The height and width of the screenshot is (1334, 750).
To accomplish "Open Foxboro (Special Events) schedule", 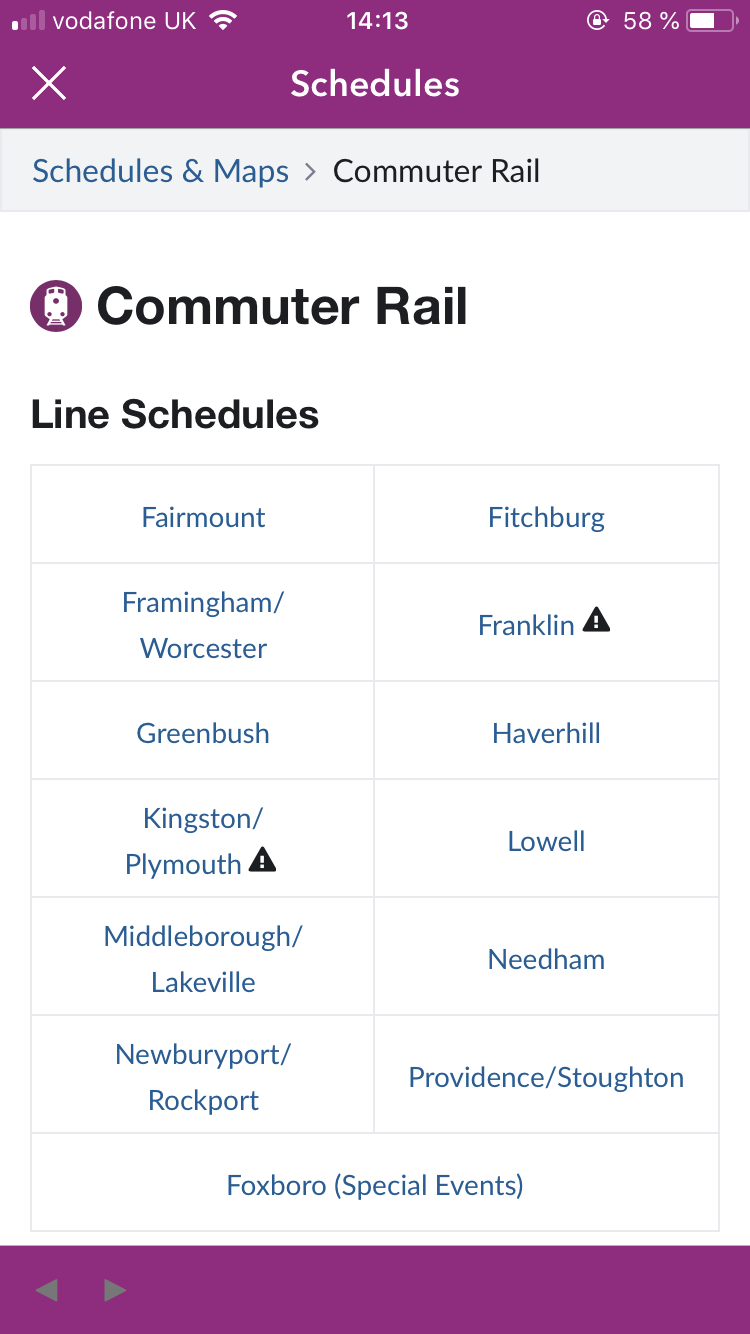I will pos(375,1185).
